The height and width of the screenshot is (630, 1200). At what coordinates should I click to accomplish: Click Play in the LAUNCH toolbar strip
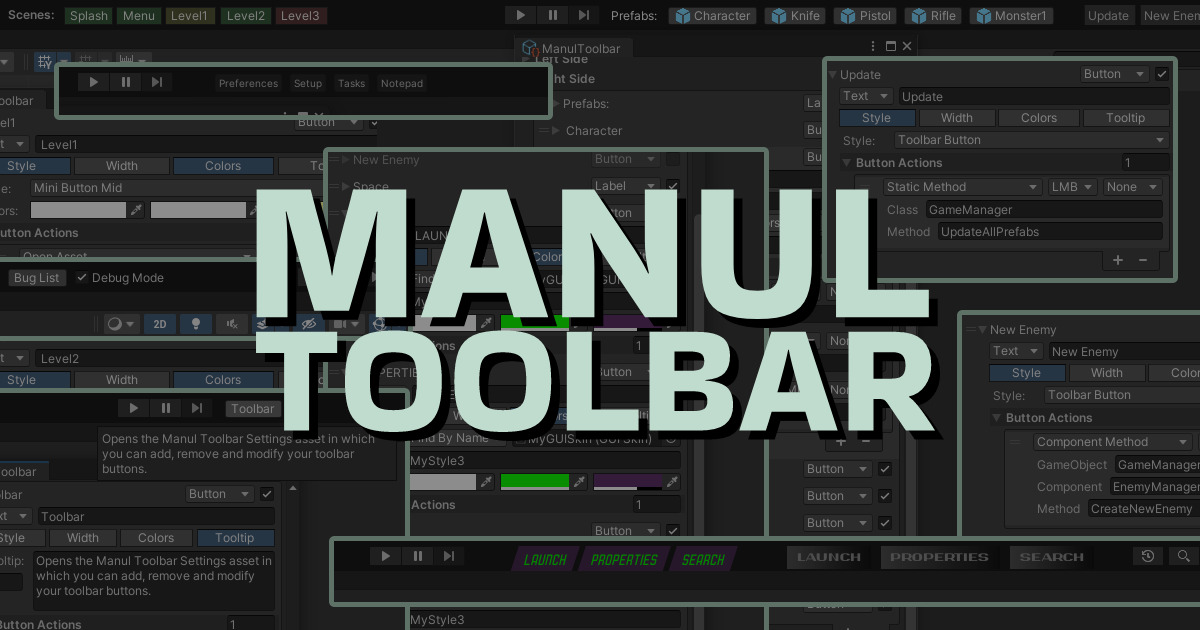(x=385, y=557)
